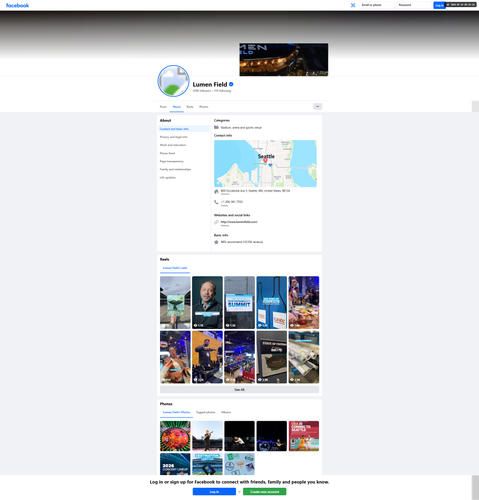
Task: Open the followers and following count link
Action: [212, 91]
